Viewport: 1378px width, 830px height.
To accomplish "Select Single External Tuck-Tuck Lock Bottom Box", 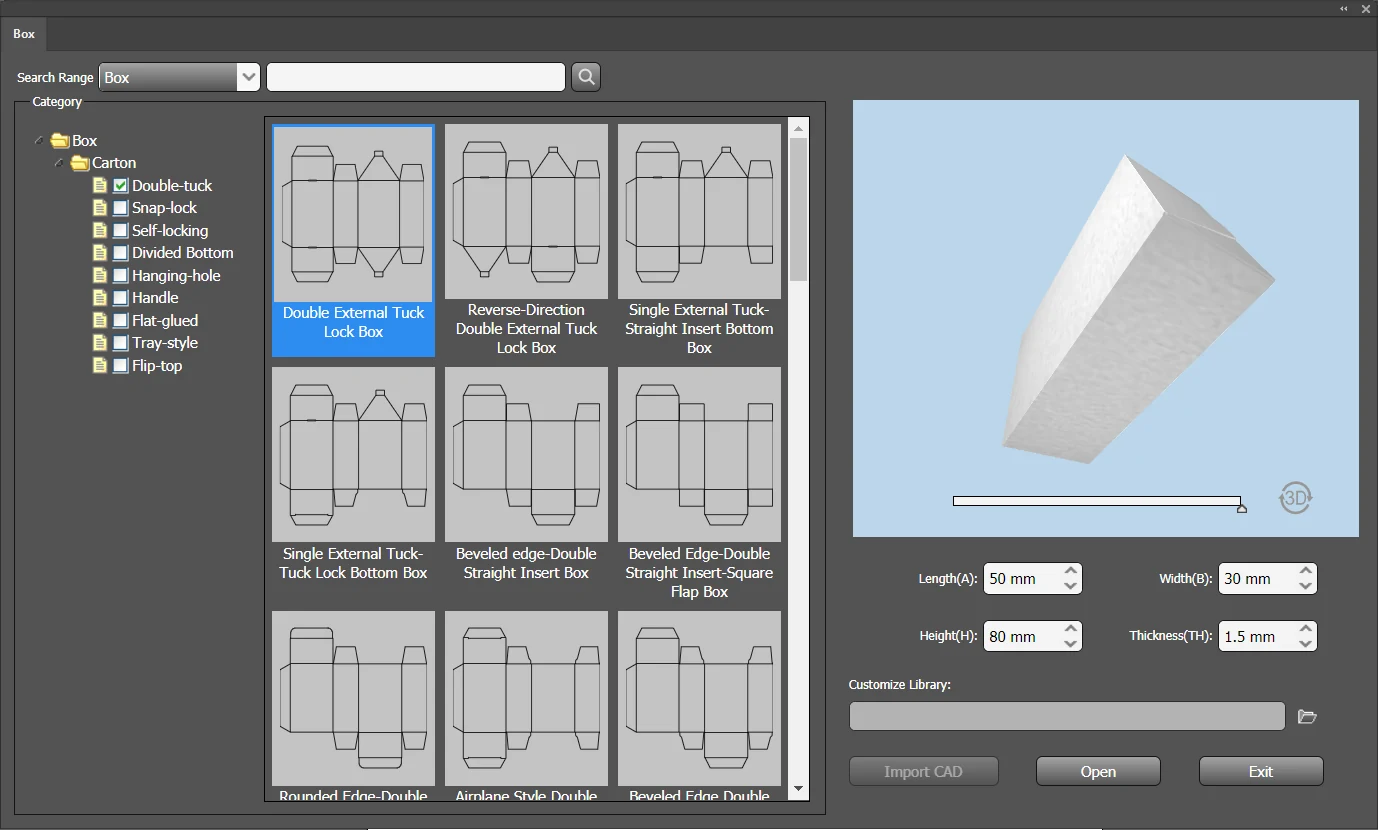I will pyautogui.click(x=353, y=475).
